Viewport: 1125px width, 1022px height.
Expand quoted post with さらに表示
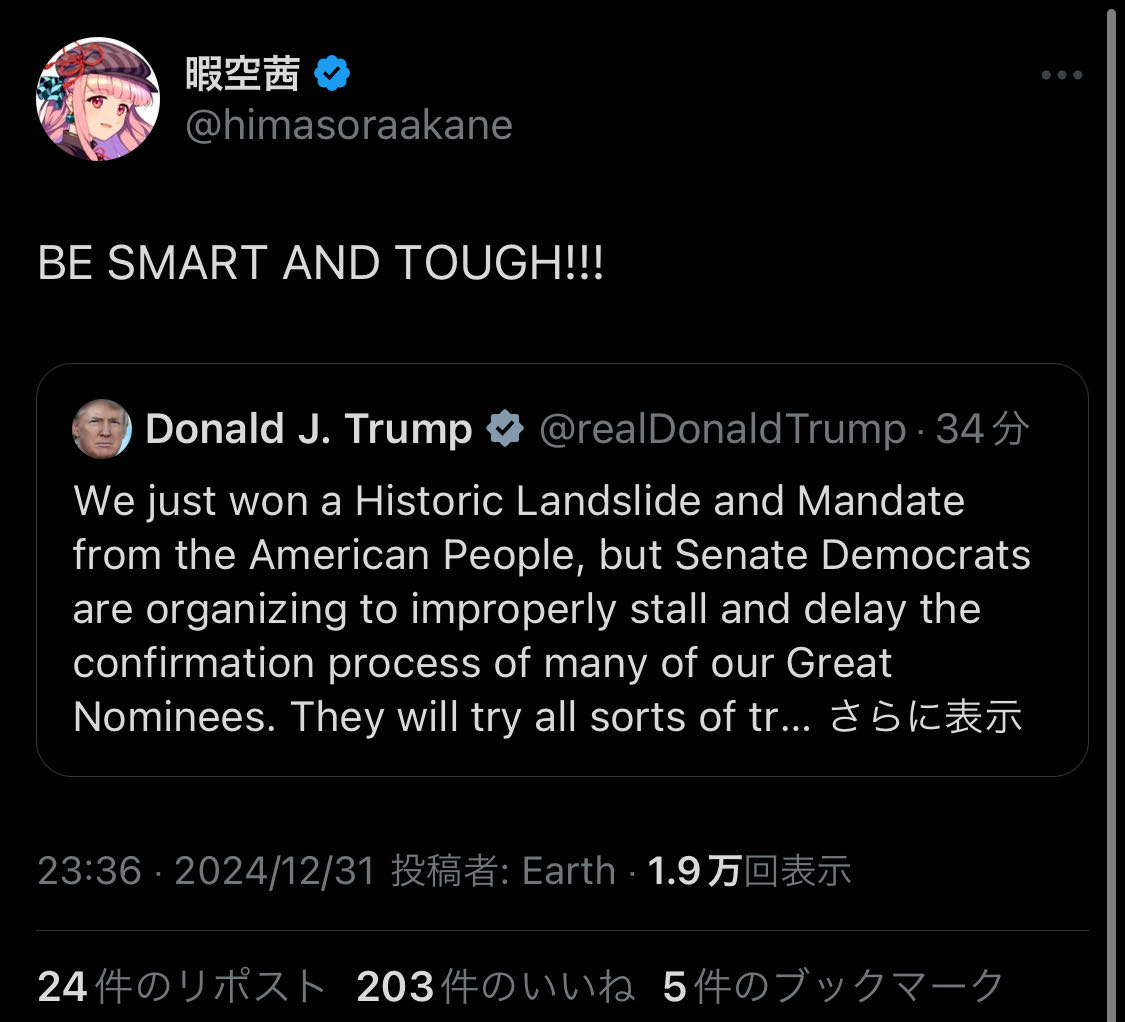926,716
